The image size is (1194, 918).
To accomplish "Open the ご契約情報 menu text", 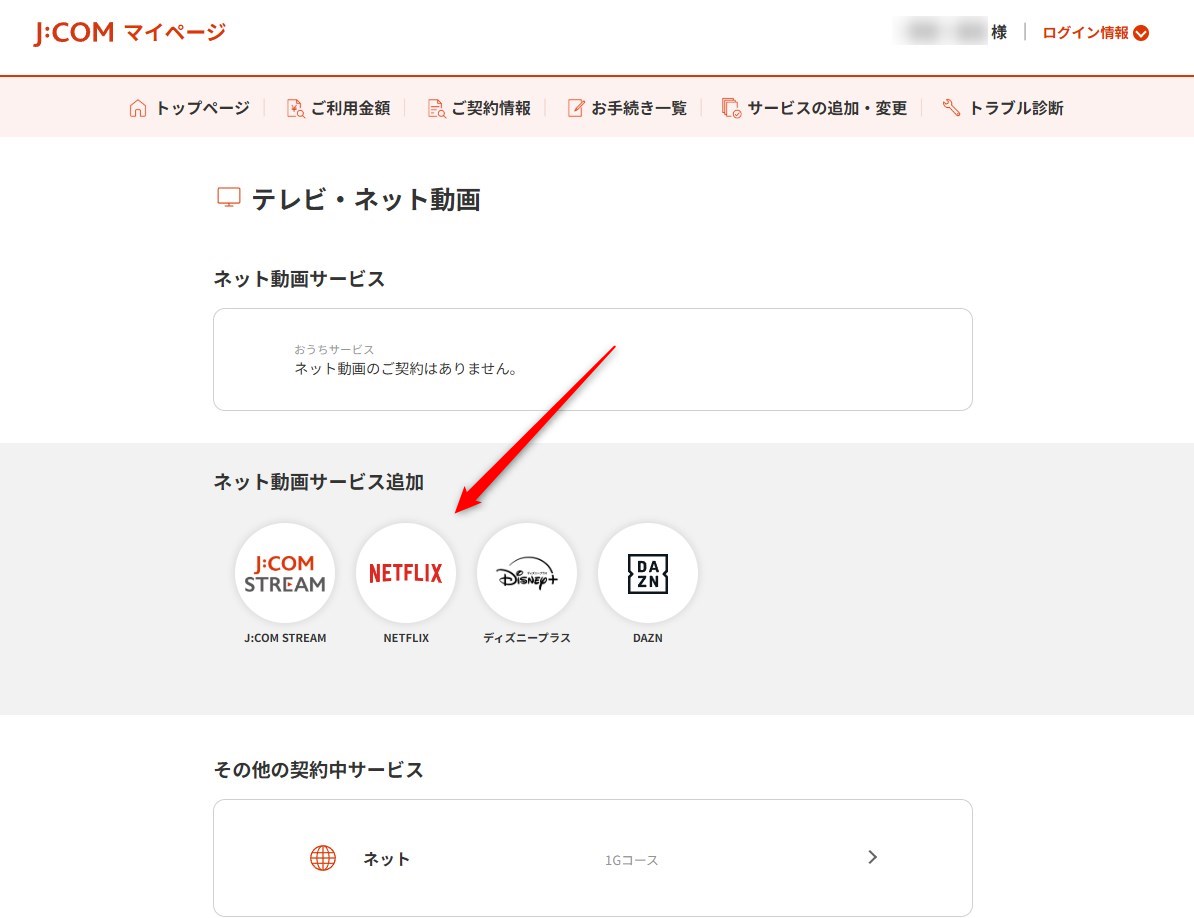I will 491,108.
